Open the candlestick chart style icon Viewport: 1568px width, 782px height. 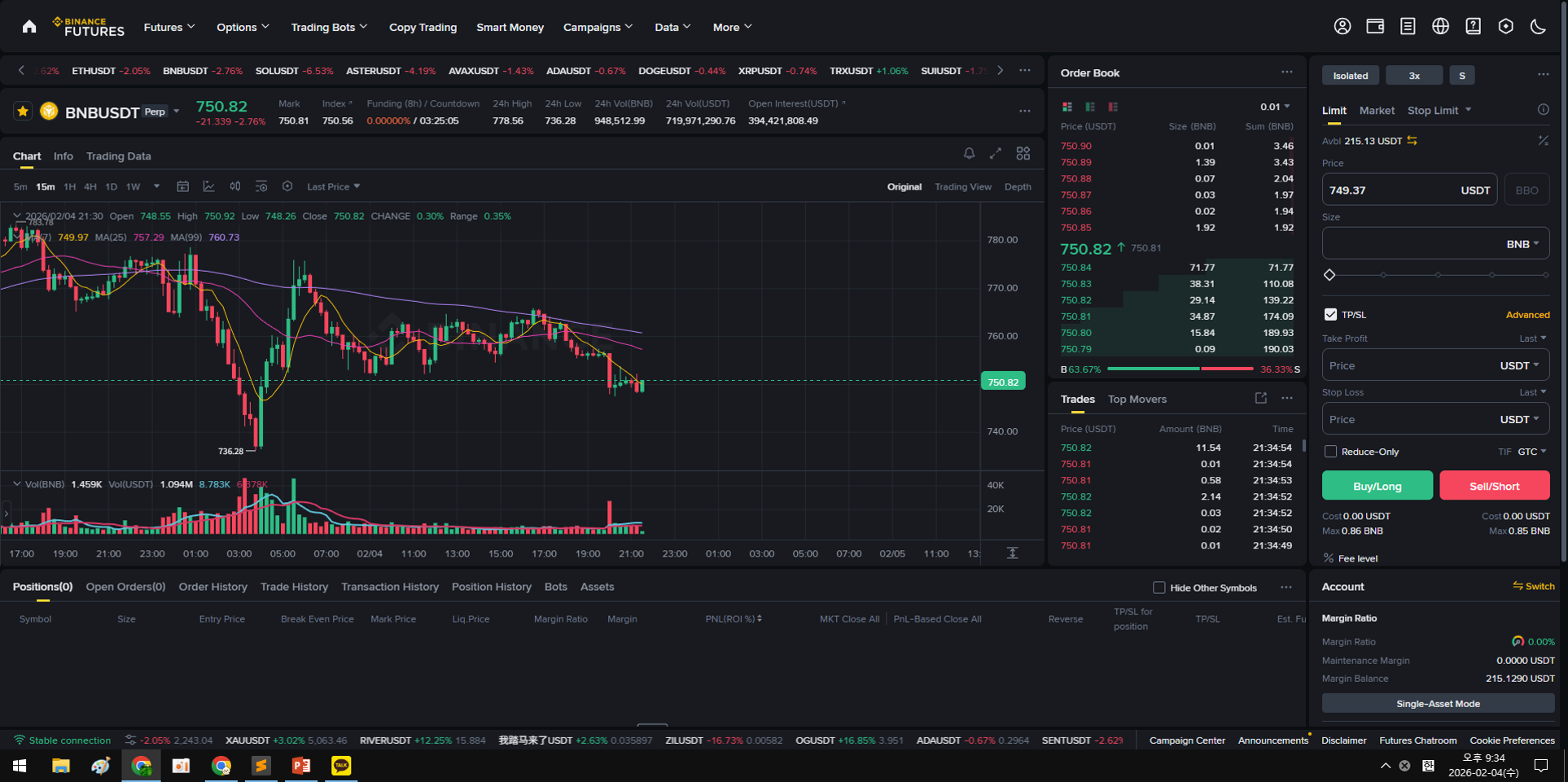(235, 186)
